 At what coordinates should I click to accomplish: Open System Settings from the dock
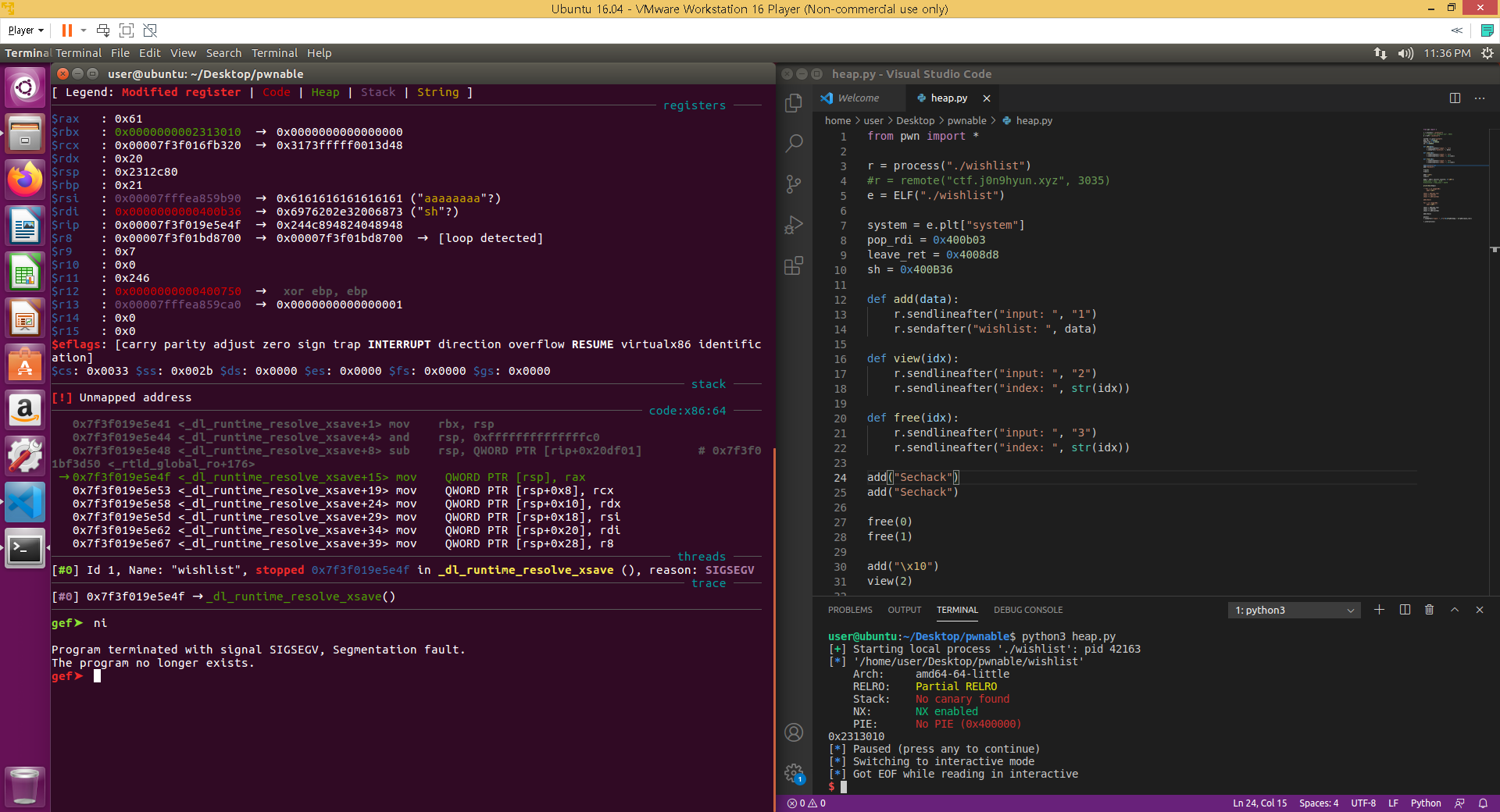(25, 456)
